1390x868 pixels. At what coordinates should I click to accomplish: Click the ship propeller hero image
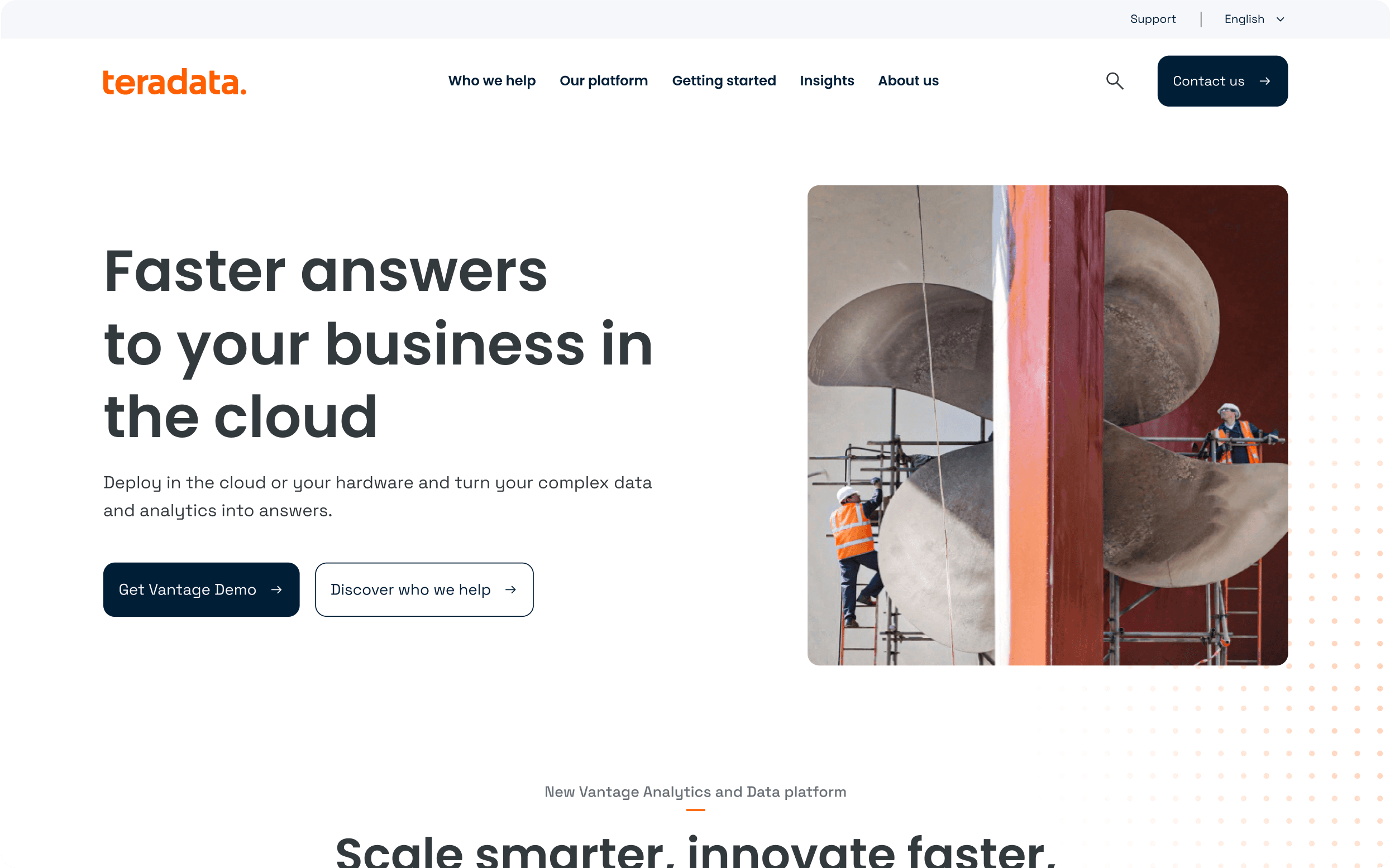(1047, 425)
